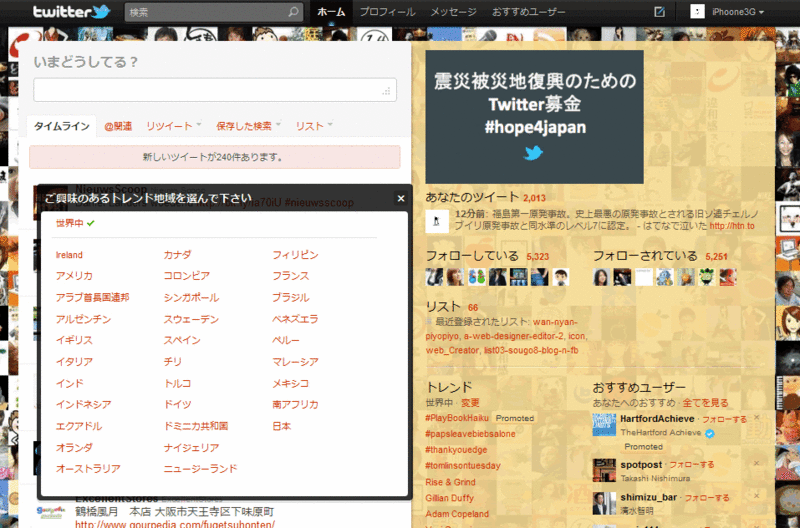Follow HartfordAchieve via フォローする
This screenshot has width=800, height=528.
724,419
